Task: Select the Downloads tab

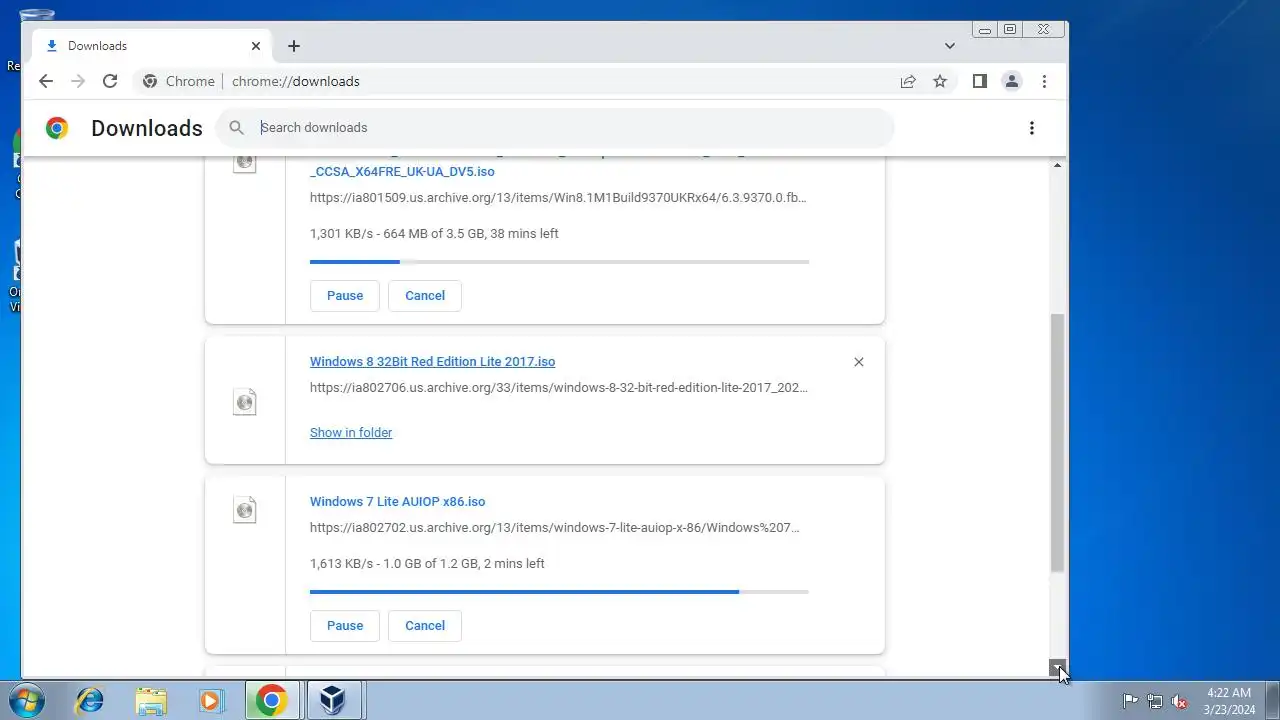Action: click(152, 46)
